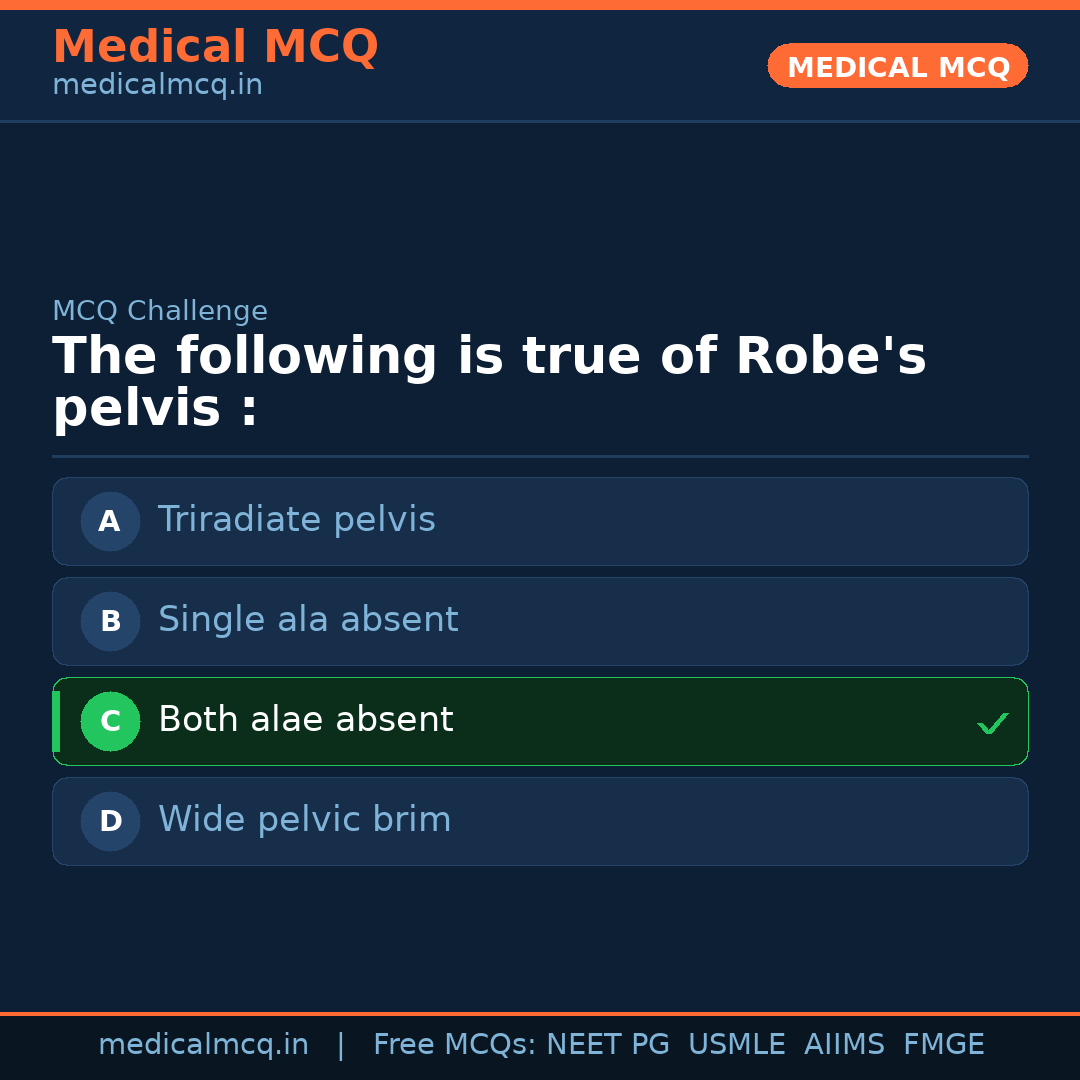Click the letter A circle icon

point(110,521)
